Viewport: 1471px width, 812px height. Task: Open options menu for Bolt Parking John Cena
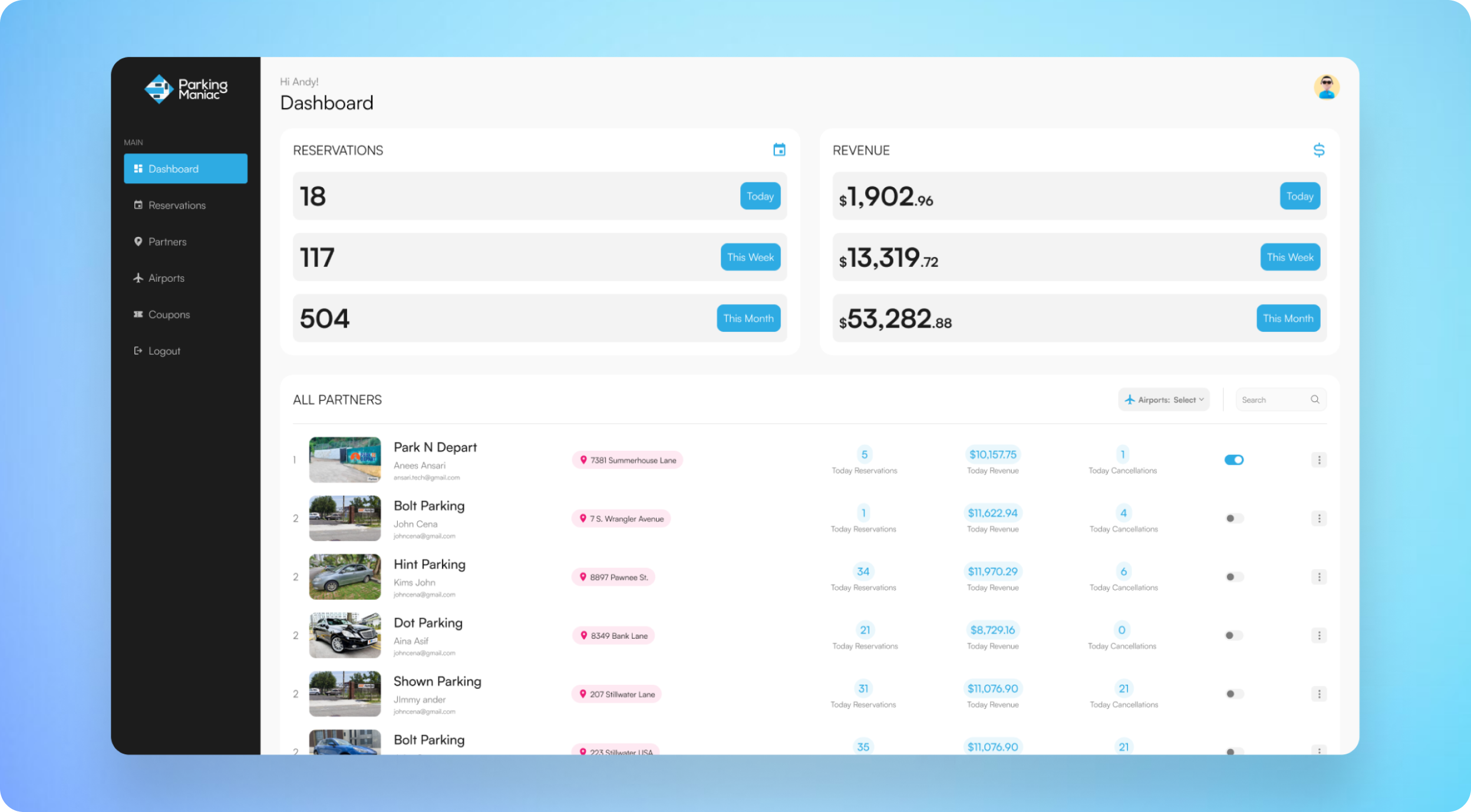pos(1319,519)
